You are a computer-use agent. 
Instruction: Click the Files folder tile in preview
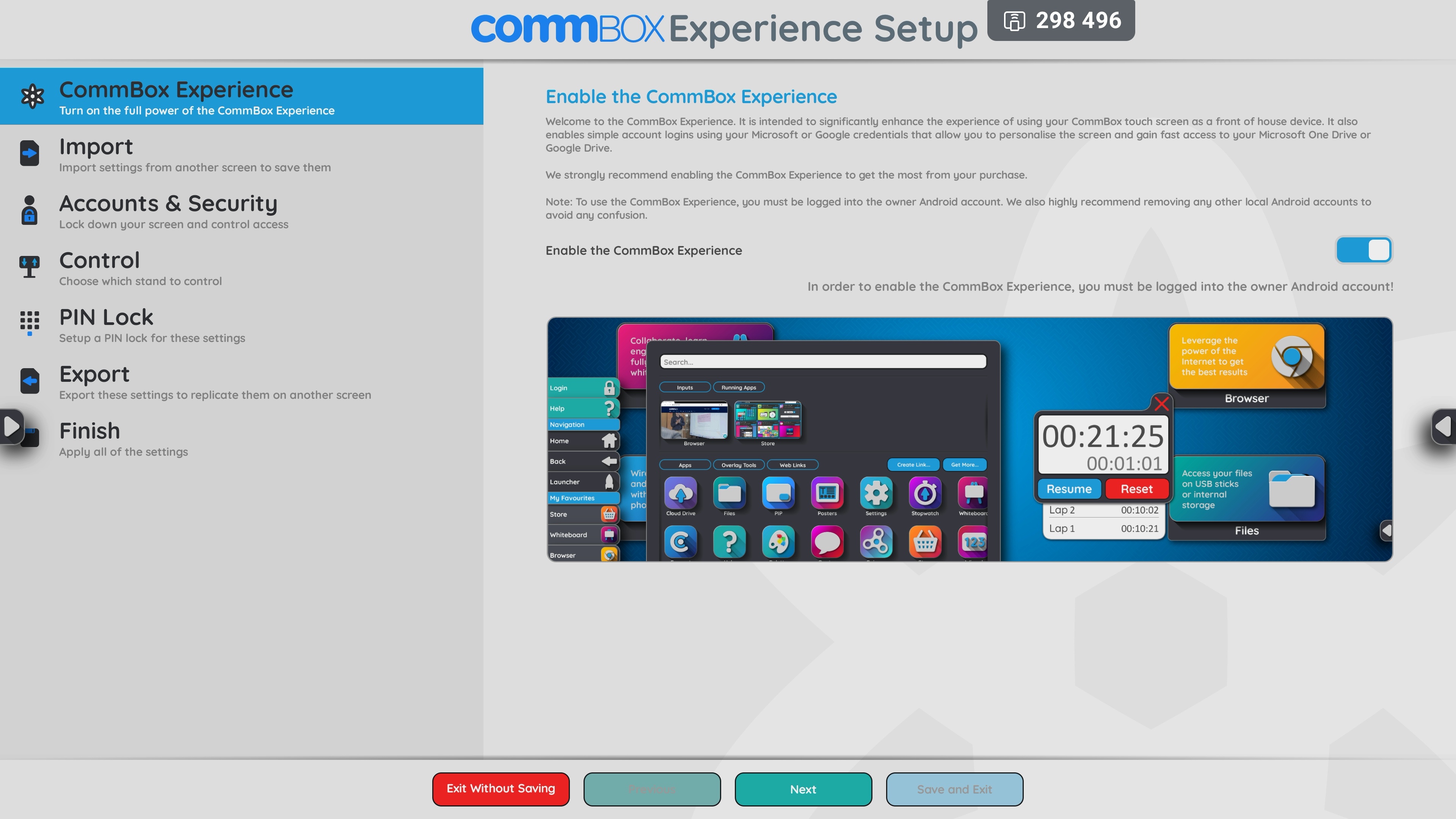point(1246,497)
